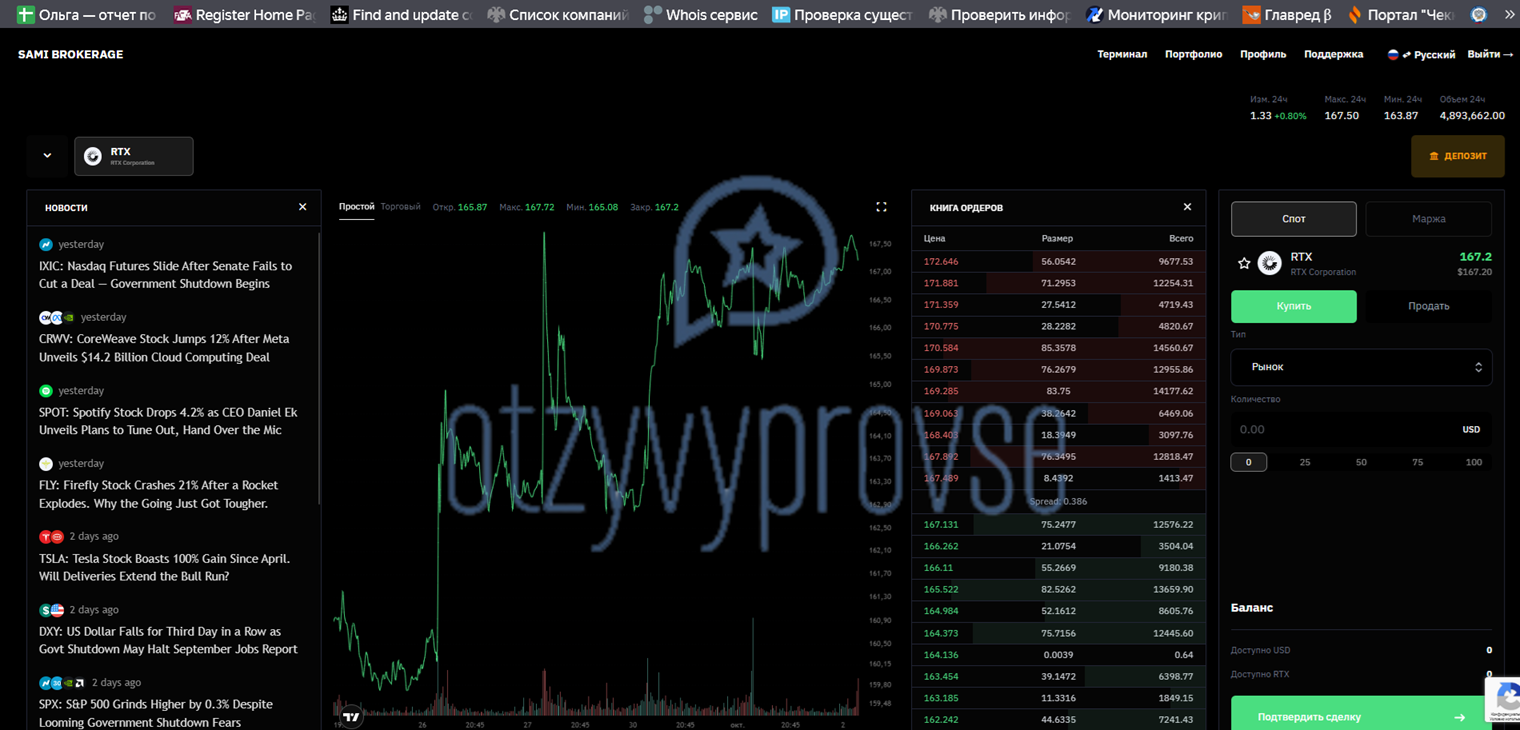Viewport: 1520px width, 730px height.
Task: Click the news panel scrollbar
Action: tap(320, 370)
